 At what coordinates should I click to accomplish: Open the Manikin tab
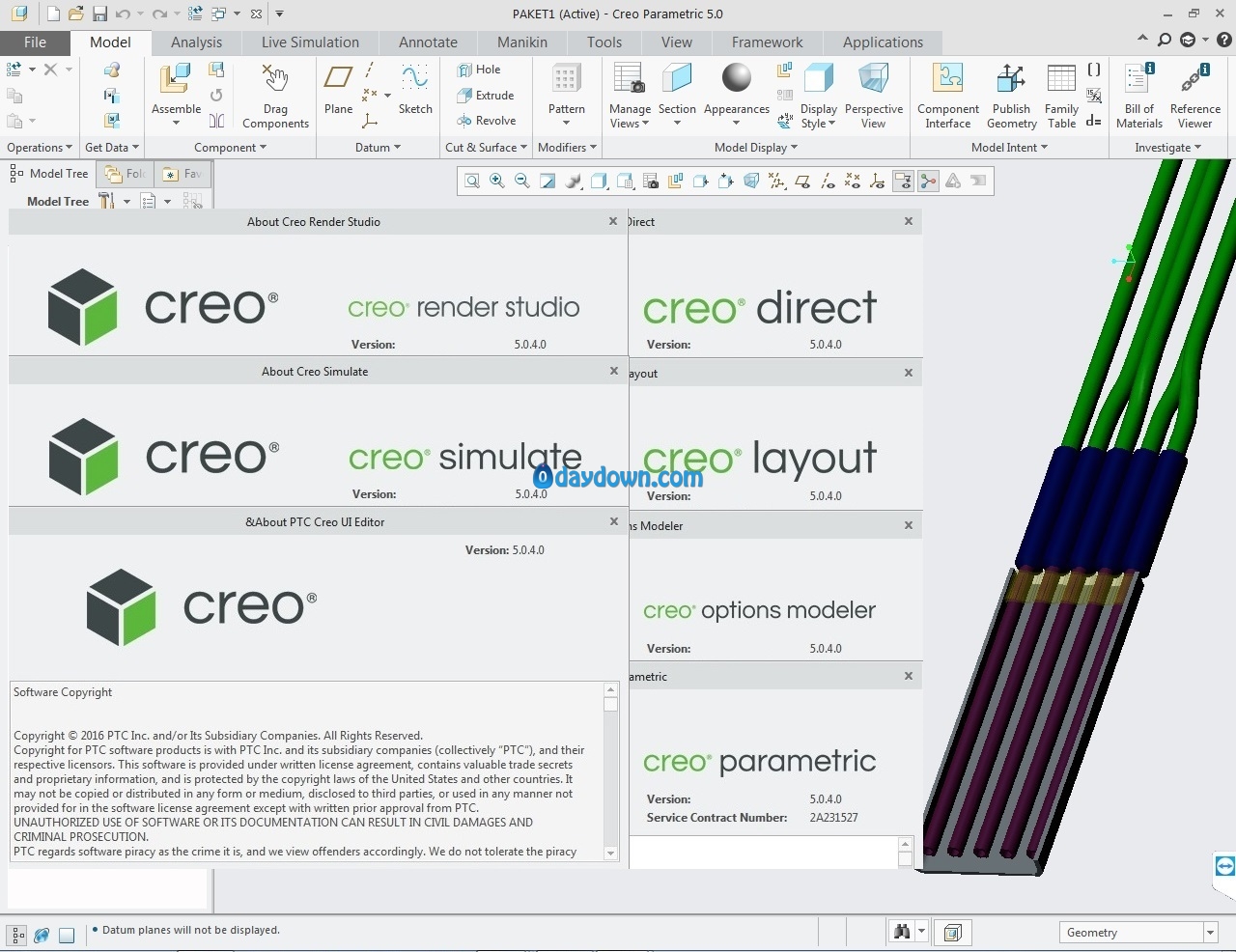(x=522, y=42)
